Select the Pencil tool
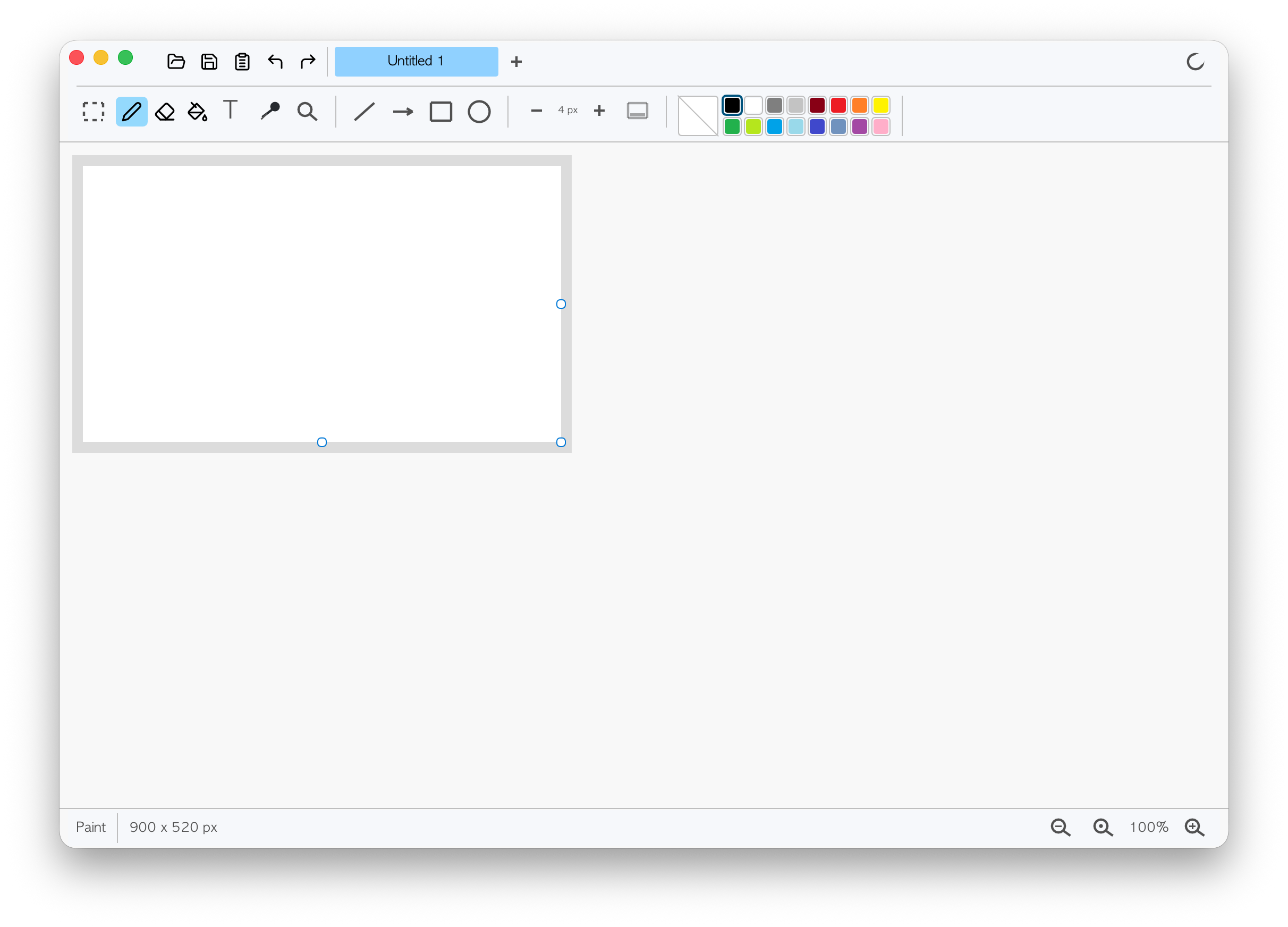The width and height of the screenshot is (1288, 927). pos(131,111)
